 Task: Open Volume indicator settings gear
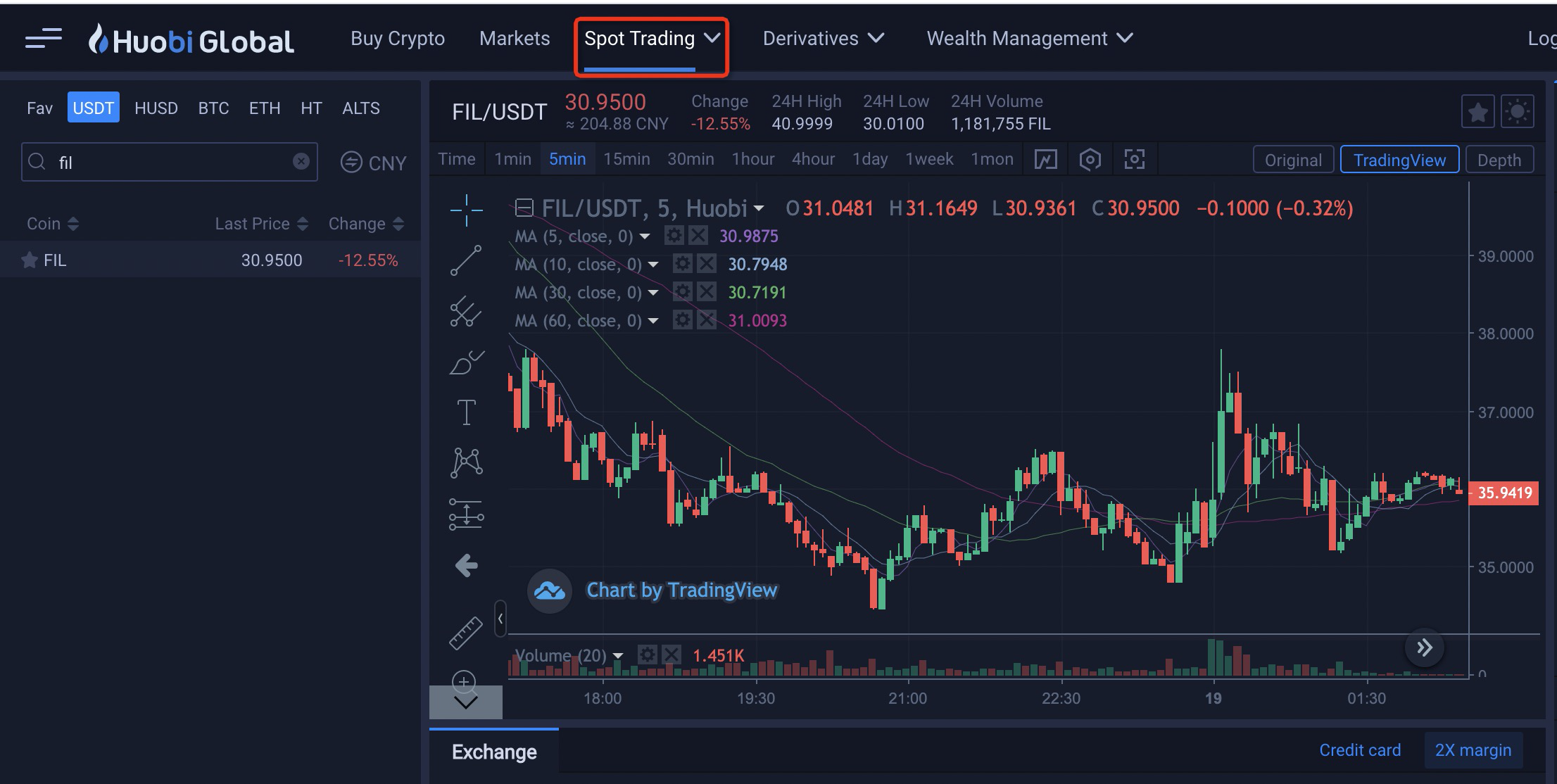(647, 655)
